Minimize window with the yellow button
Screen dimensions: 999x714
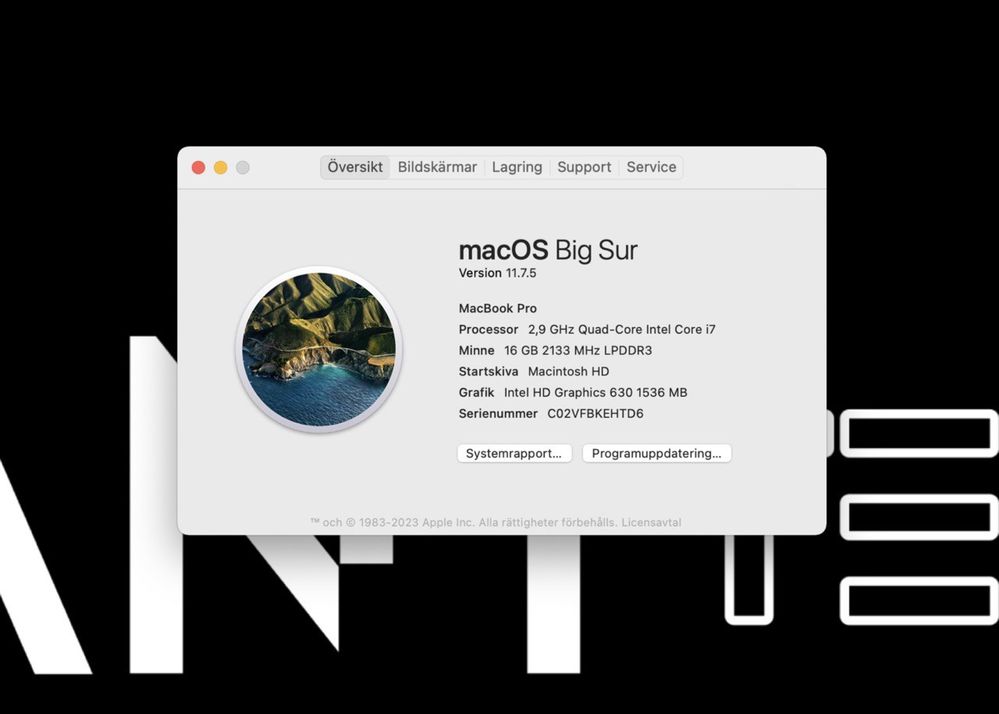tap(220, 168)
